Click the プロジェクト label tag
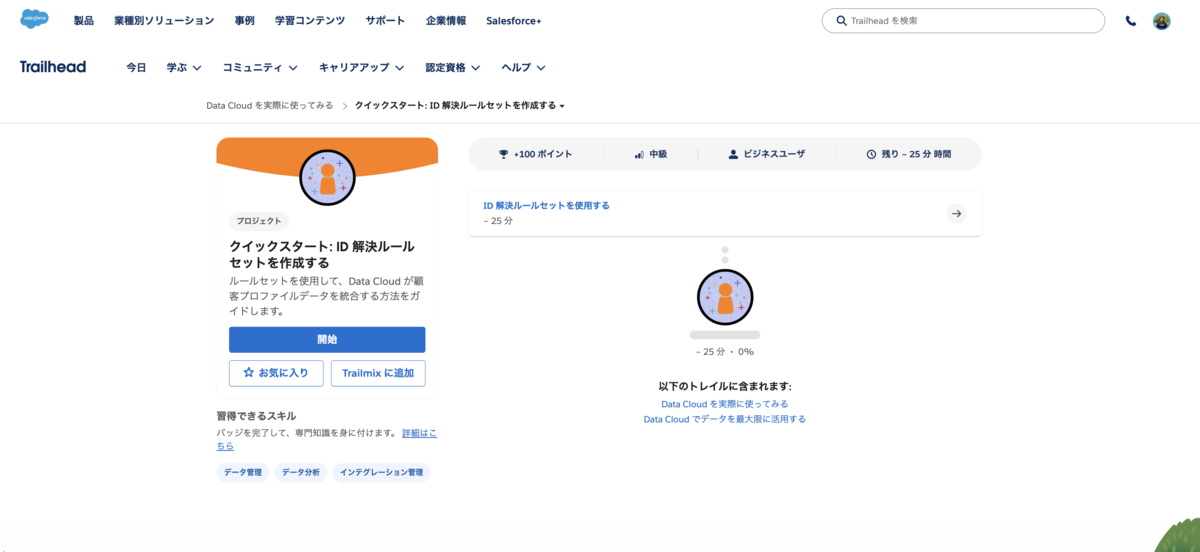Image resolution: width=1200 pixels, height=552 pixels. coord(260,221)
